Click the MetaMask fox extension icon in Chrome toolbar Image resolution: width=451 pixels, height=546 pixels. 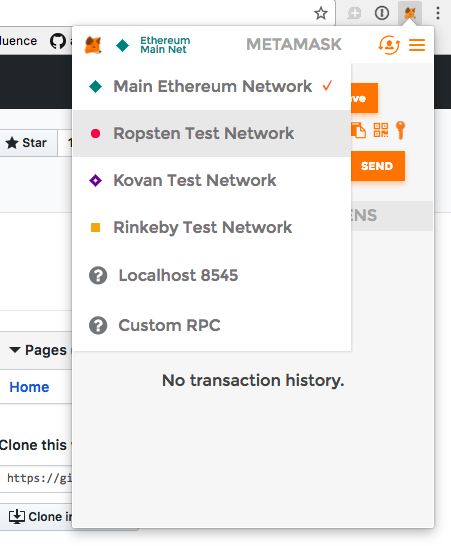410,13
